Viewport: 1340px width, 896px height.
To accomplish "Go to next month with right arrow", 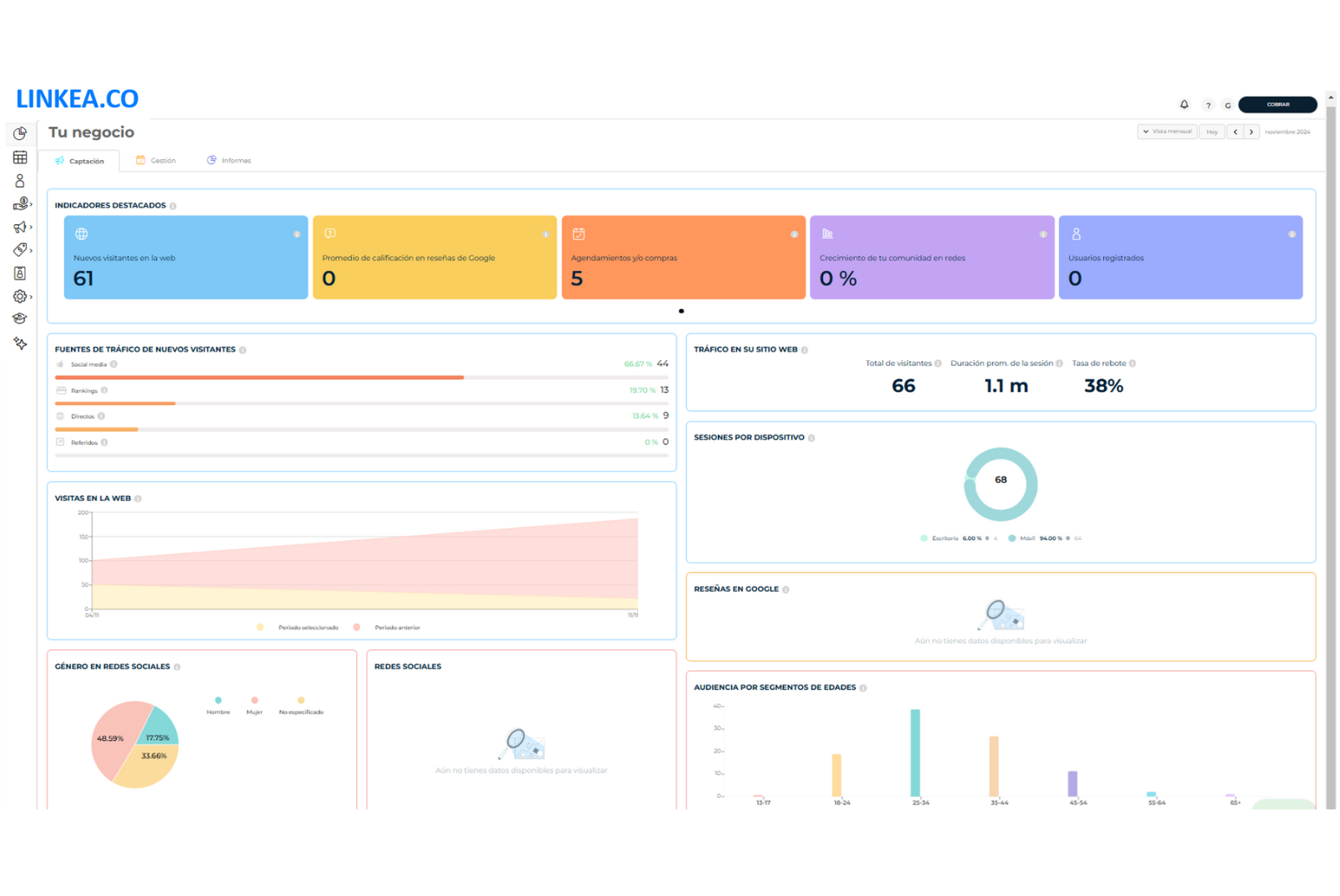I will pyautogui.click(x=1251, y=132).
